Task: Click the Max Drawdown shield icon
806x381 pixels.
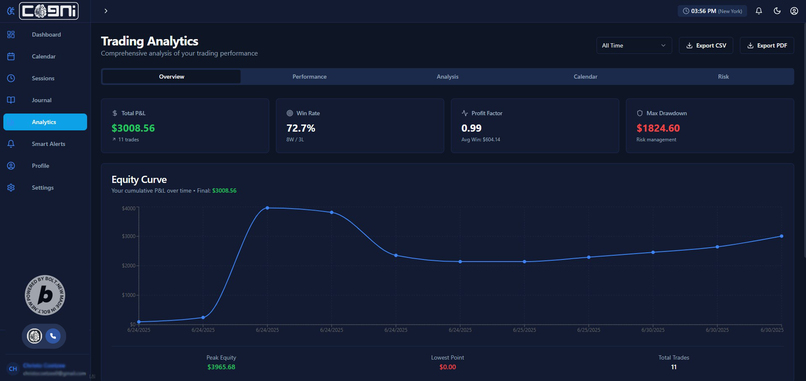Action: (x=639, y=113)
